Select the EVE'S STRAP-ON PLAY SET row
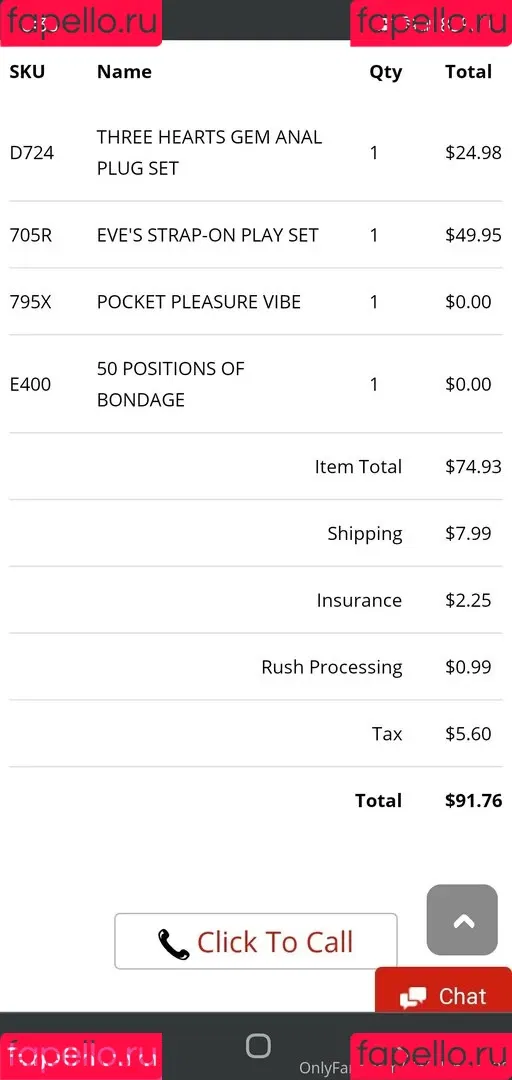Screen dimensions: 512x1080 (x=256, y=235)
